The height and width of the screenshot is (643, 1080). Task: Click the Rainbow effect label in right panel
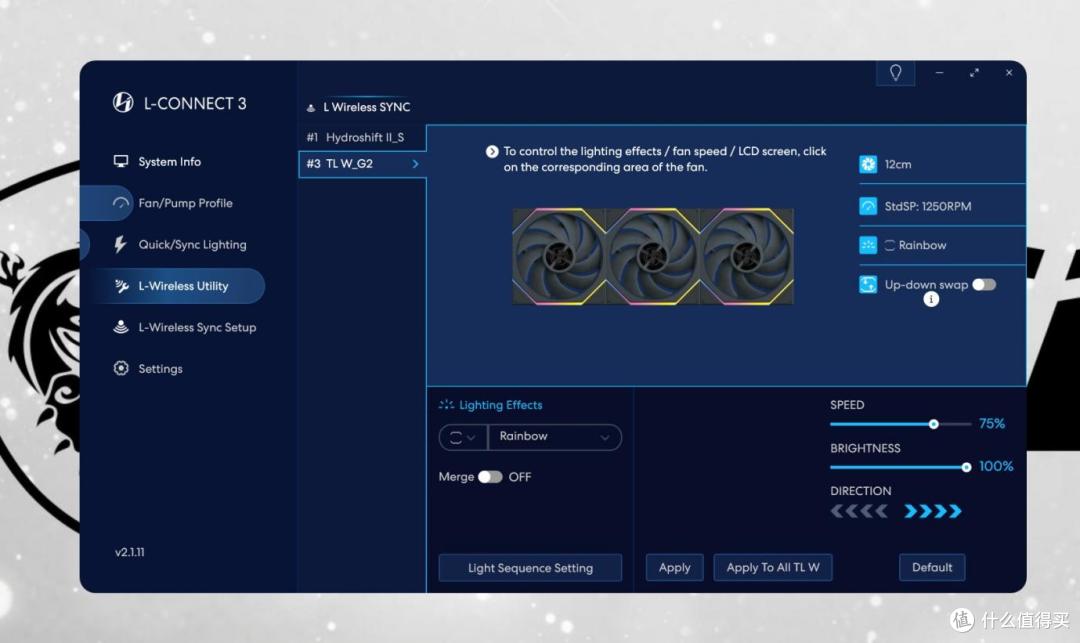(x=922, y=245)
